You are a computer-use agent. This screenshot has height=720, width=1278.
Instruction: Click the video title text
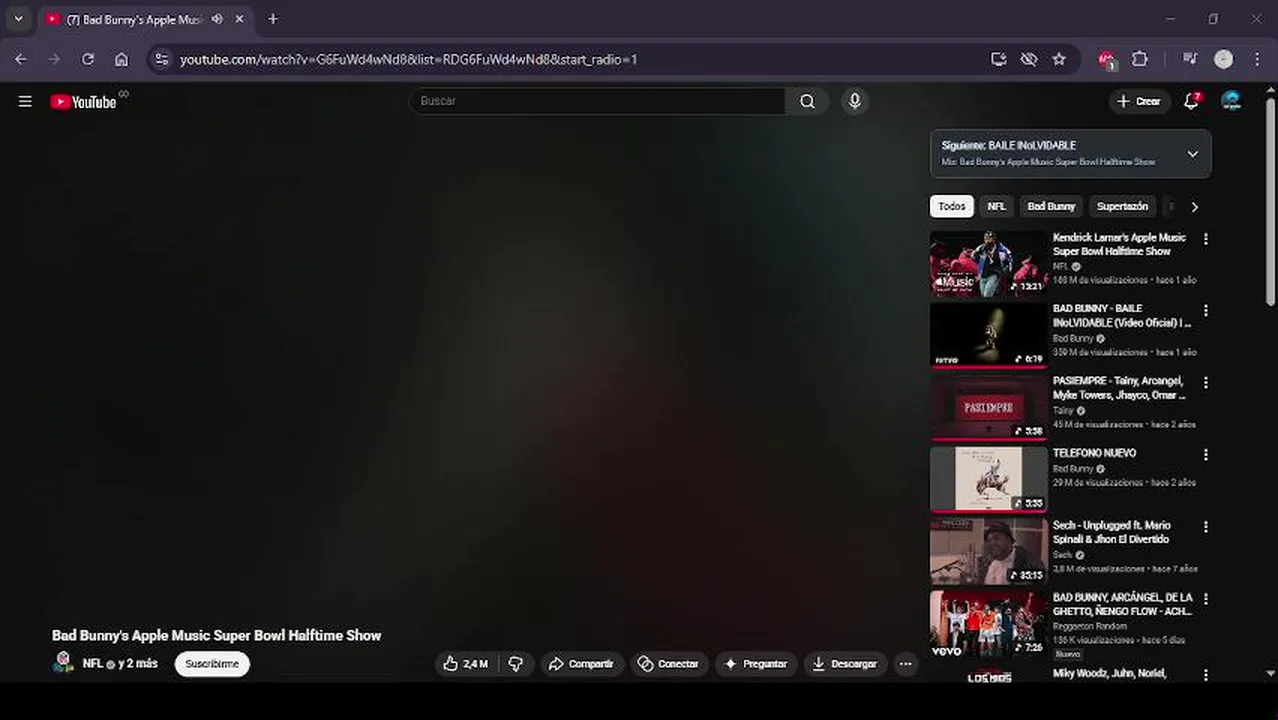point(217,636)
